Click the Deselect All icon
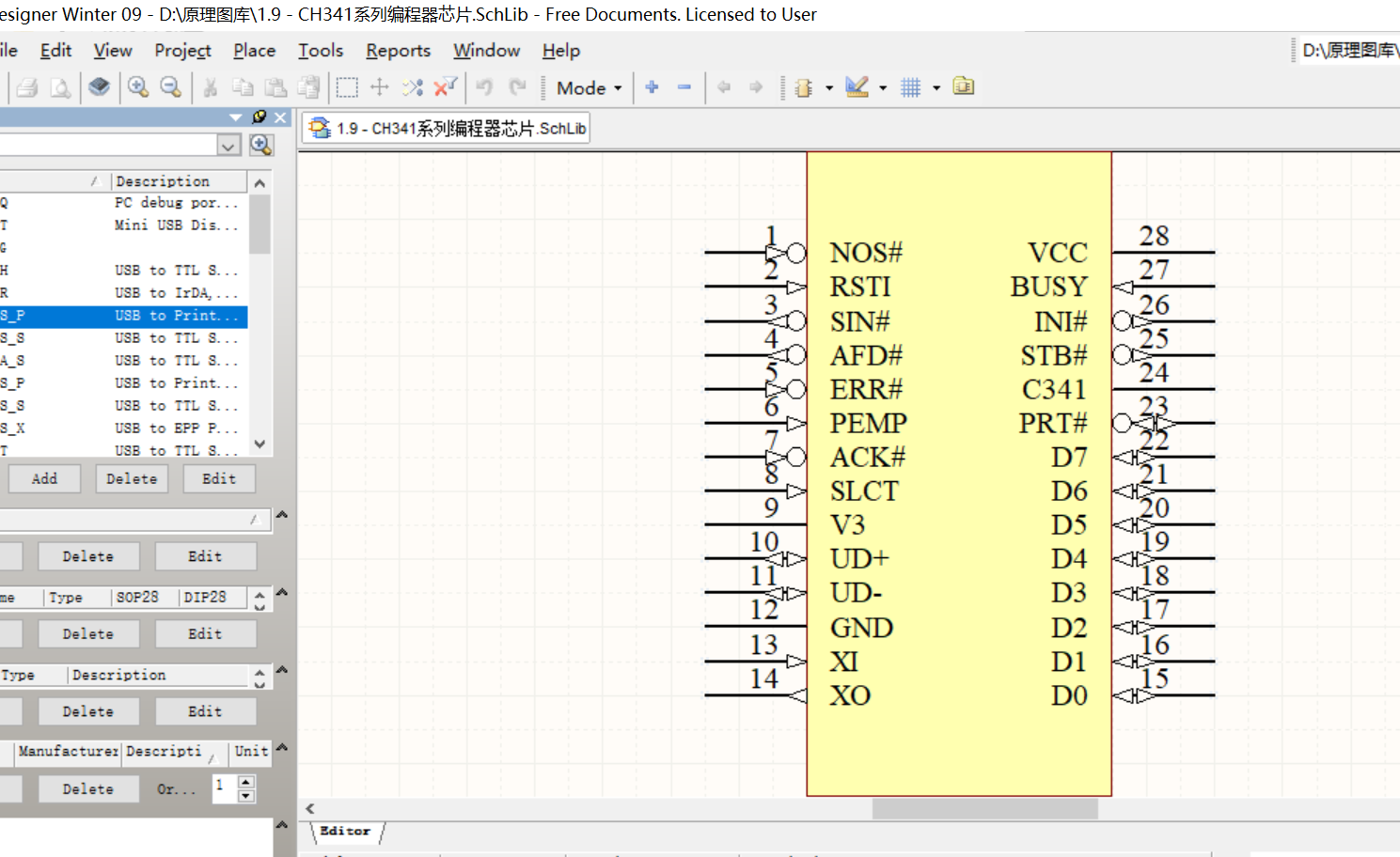 pos(413,87)
